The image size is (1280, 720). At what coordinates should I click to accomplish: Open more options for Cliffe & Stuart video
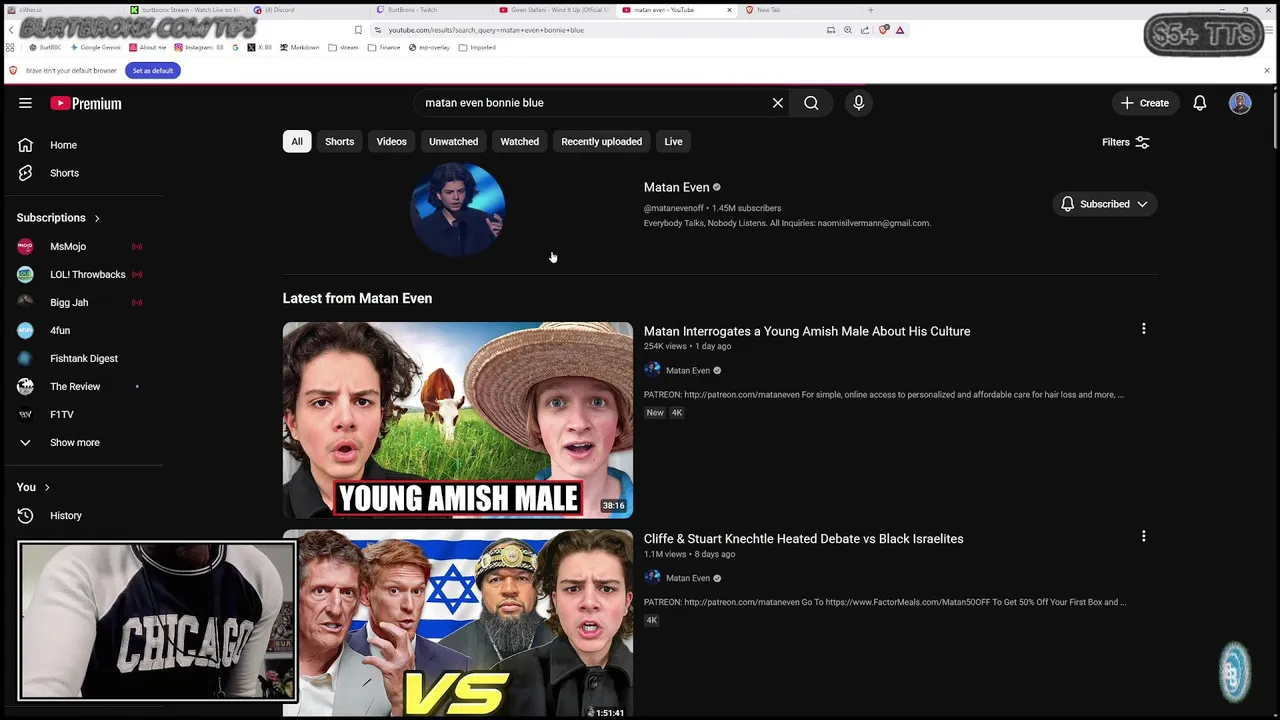coord(1144,537)
